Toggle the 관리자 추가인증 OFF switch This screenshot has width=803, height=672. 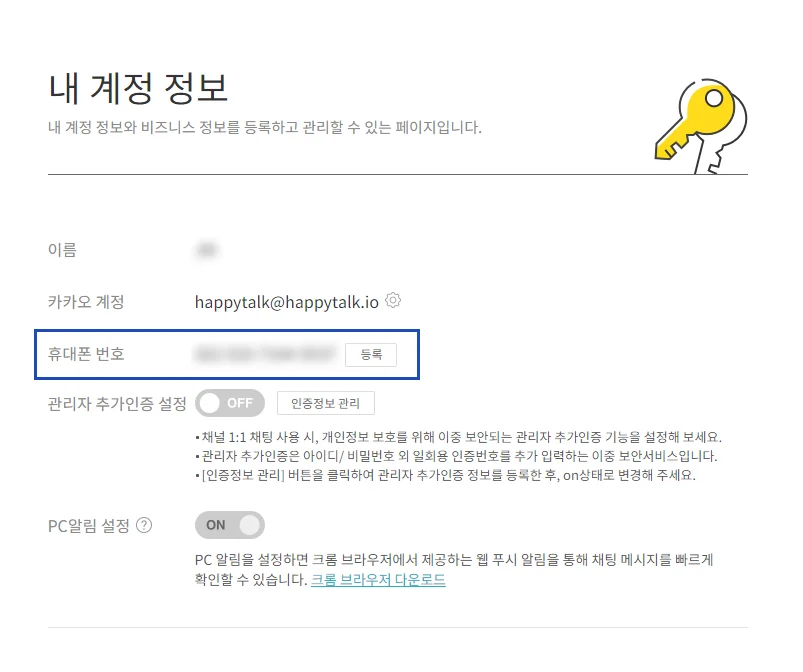tap(230, 403)
